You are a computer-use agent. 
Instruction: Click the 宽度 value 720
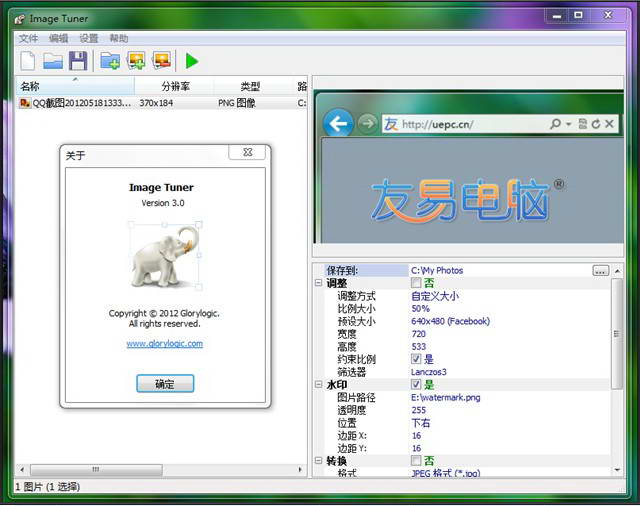pos(419,334)
